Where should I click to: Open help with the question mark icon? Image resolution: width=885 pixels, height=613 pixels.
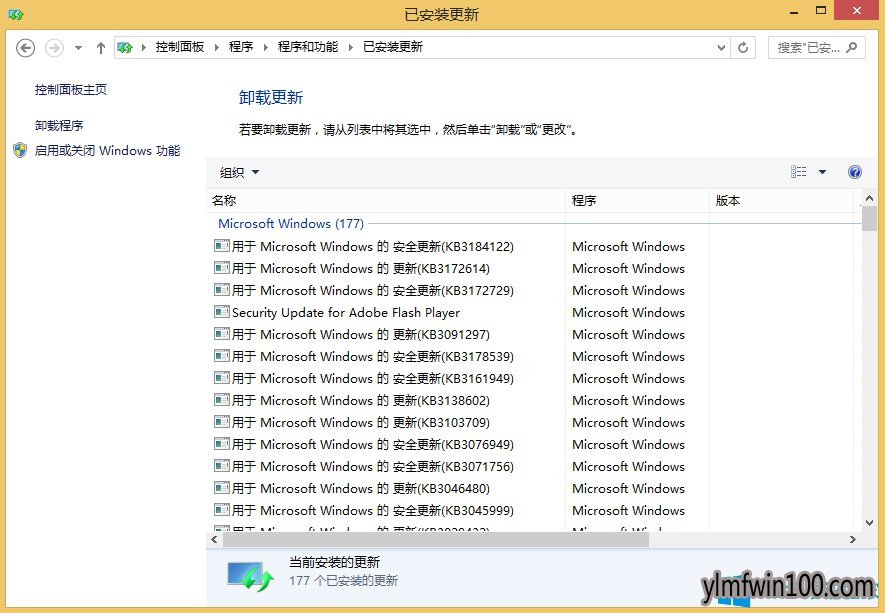coord(855,172)
